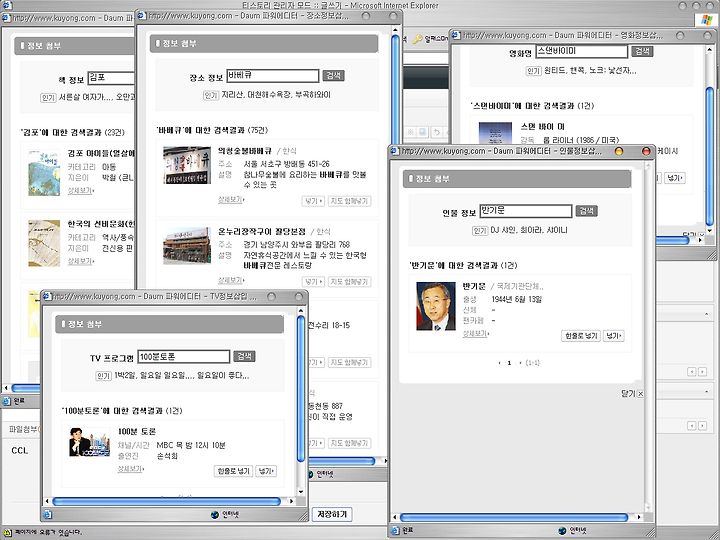Image resolution: width=720 pixels, height=540 pixels.
Task: Click 지도 함께넣기 for 의정숯불바베큐
Action: pos(349,201)
